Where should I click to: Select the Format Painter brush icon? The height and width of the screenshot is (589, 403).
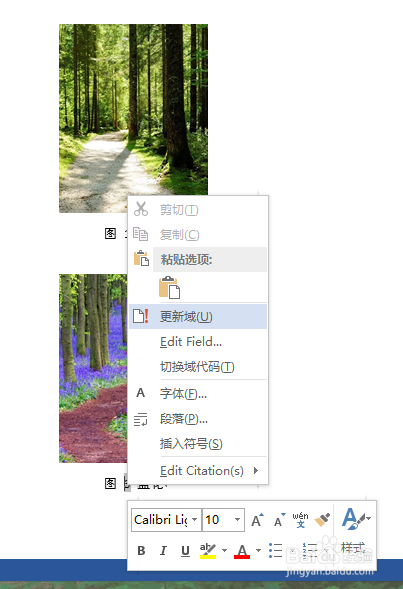[x=322, y=520]
